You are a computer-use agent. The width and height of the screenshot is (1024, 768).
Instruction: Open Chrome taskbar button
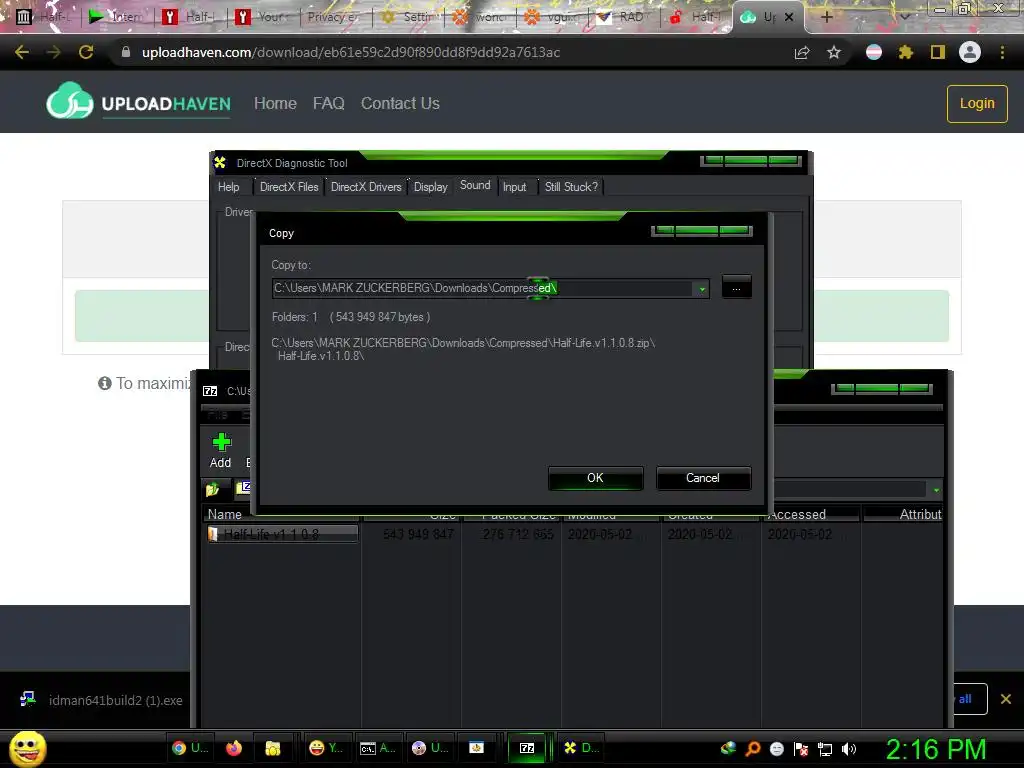(x=189, y=748)
